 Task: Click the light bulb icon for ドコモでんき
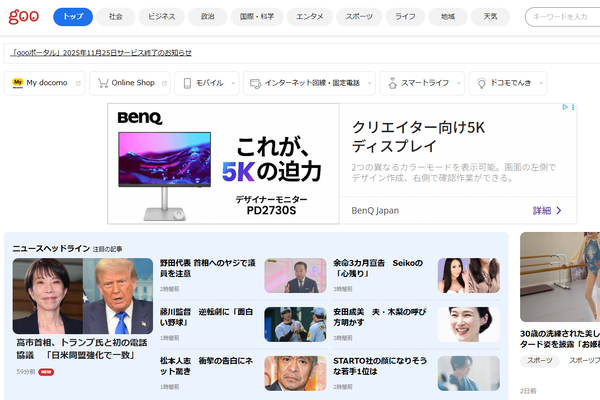coord(482,83)
